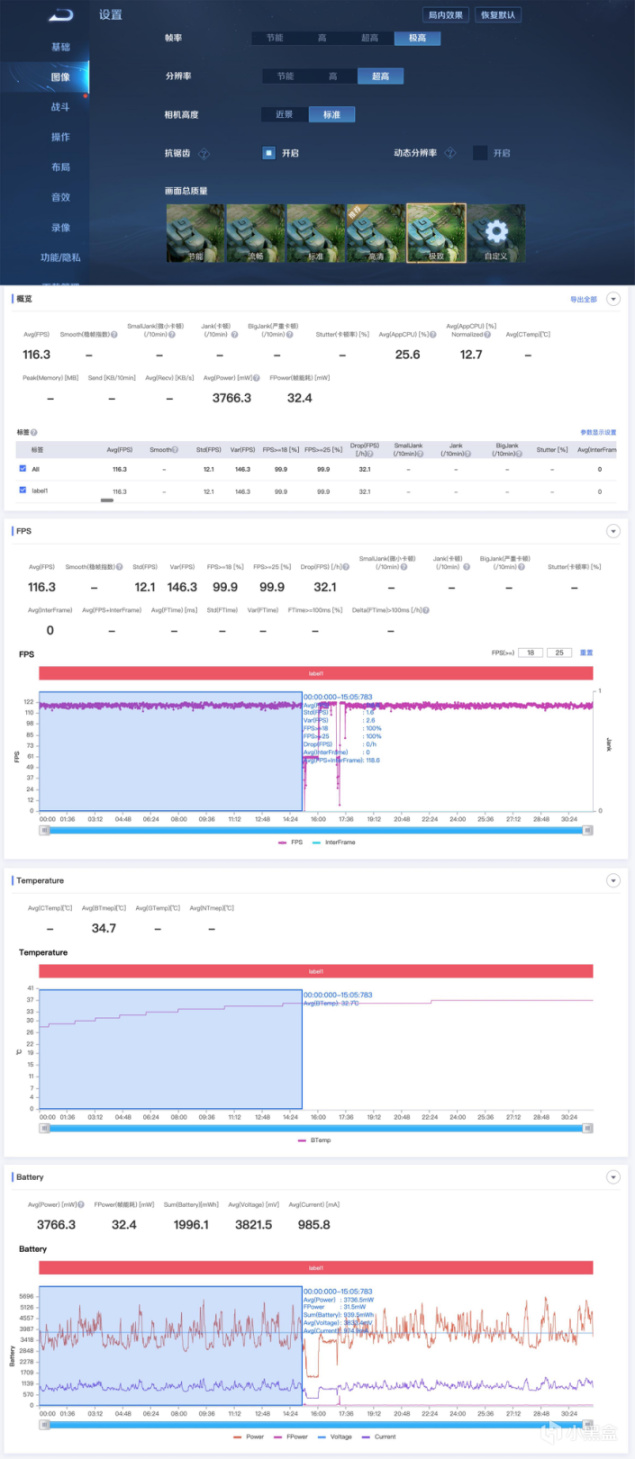This screenshot has height=1459, width=635.
Task: Select the 节能 quality thumbnail
Action: point(194,233)
